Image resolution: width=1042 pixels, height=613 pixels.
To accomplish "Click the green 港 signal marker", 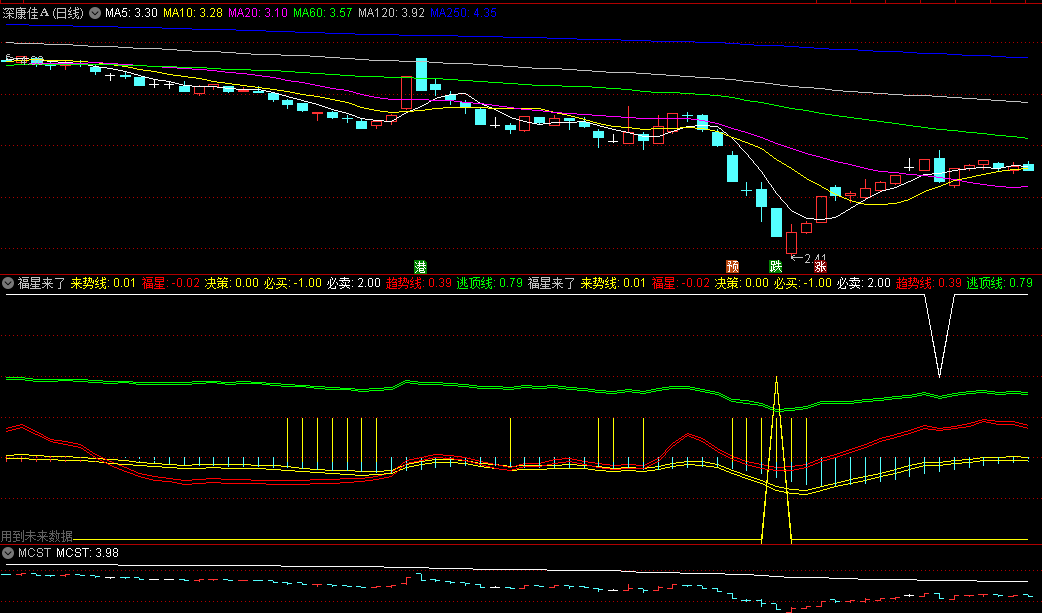I will point(420,267).
